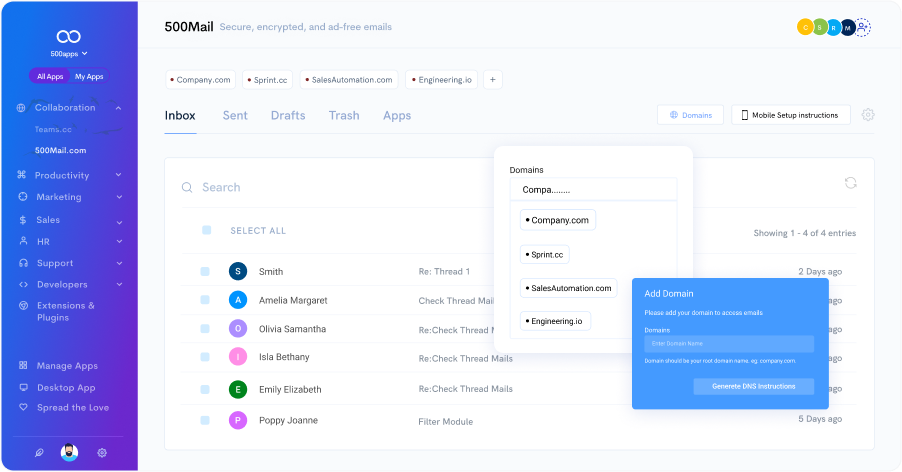Expand the Developers section chevron

coord(119,284)
